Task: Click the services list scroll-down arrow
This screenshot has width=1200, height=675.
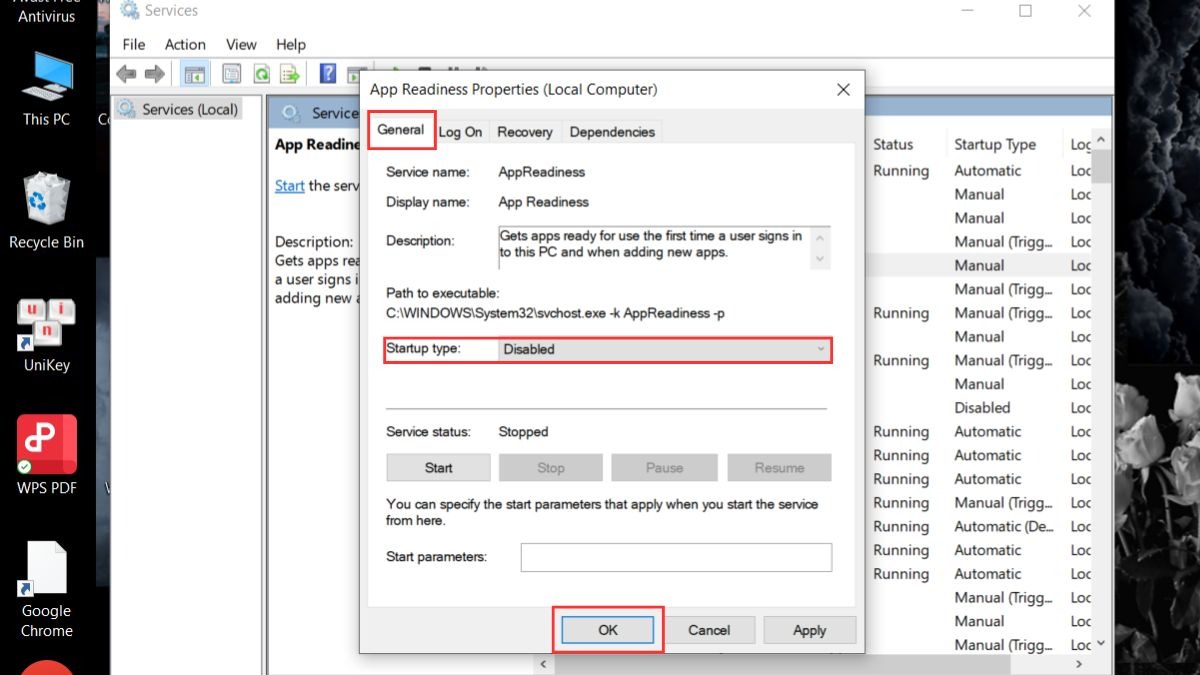Action: [x=1101, y=644]
